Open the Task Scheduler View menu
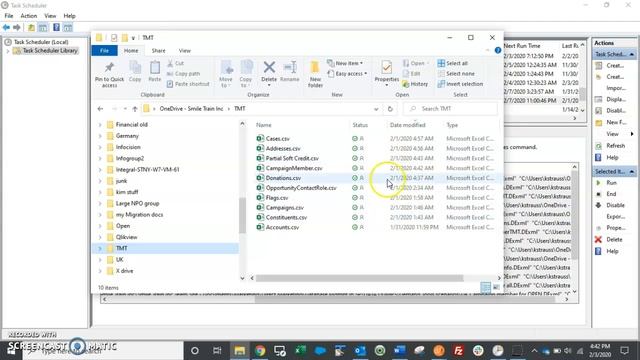Viewport: 640px width, 360px height. (x=50, y=16)
